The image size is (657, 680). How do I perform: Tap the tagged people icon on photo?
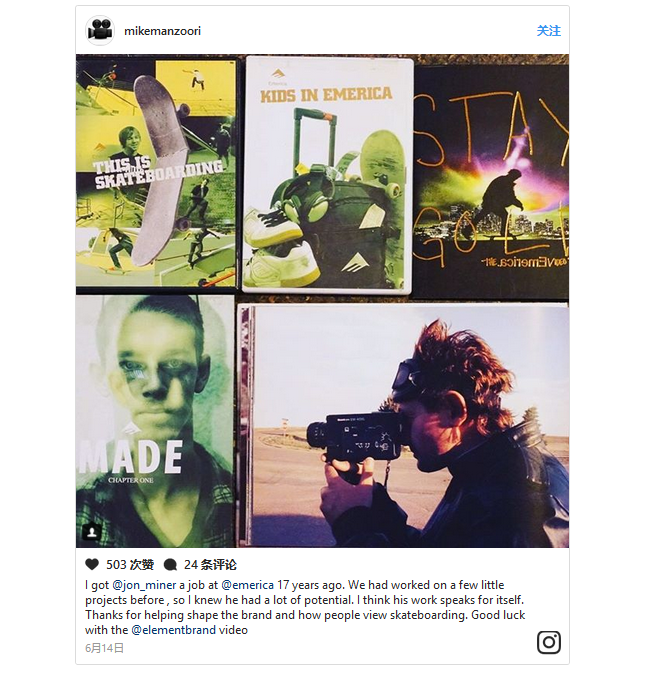[92, 532]
